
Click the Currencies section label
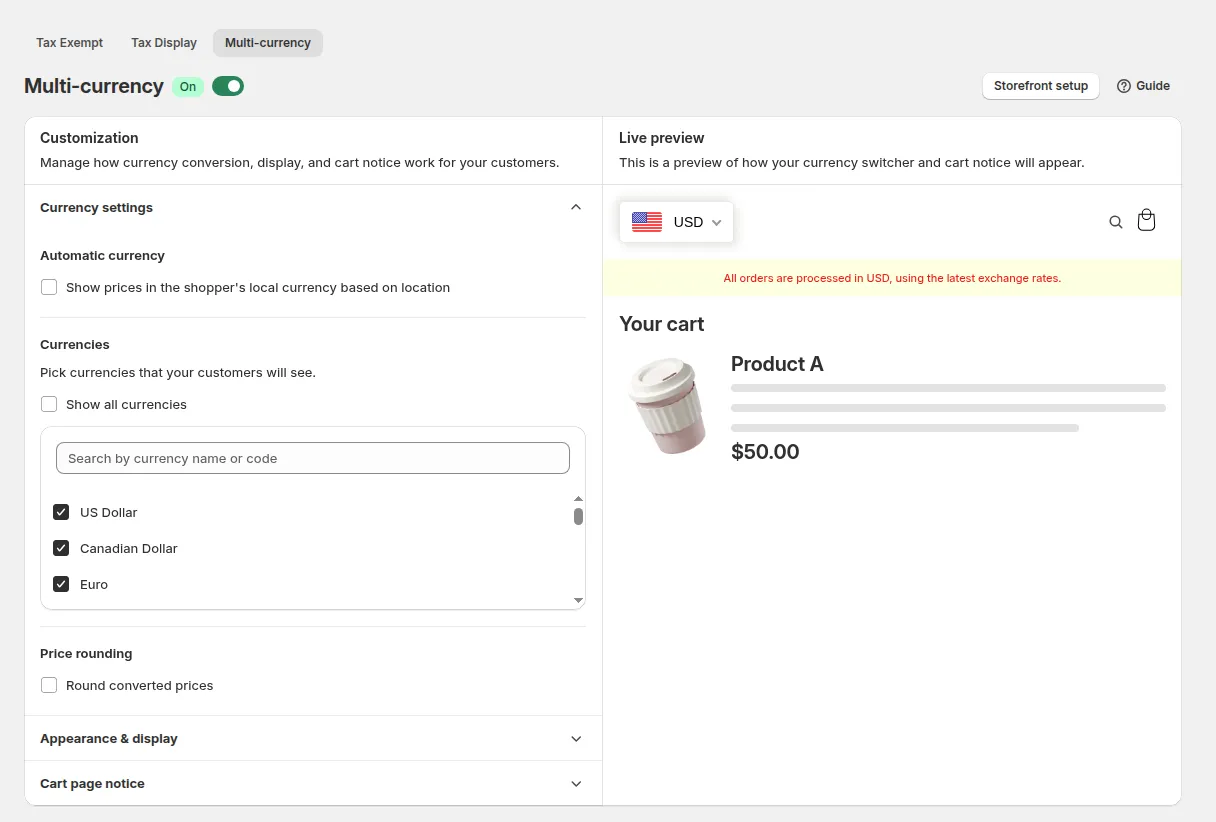coord(75,344)
